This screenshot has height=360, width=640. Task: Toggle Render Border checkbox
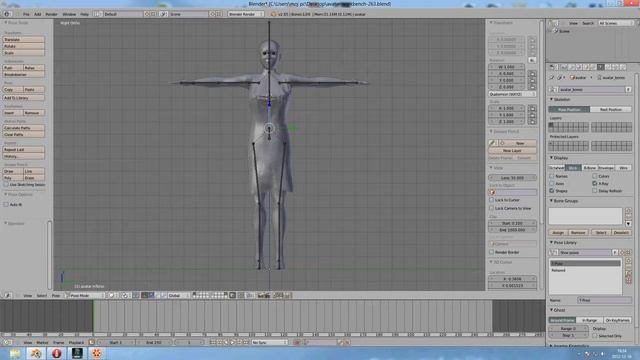click(491, 252)
